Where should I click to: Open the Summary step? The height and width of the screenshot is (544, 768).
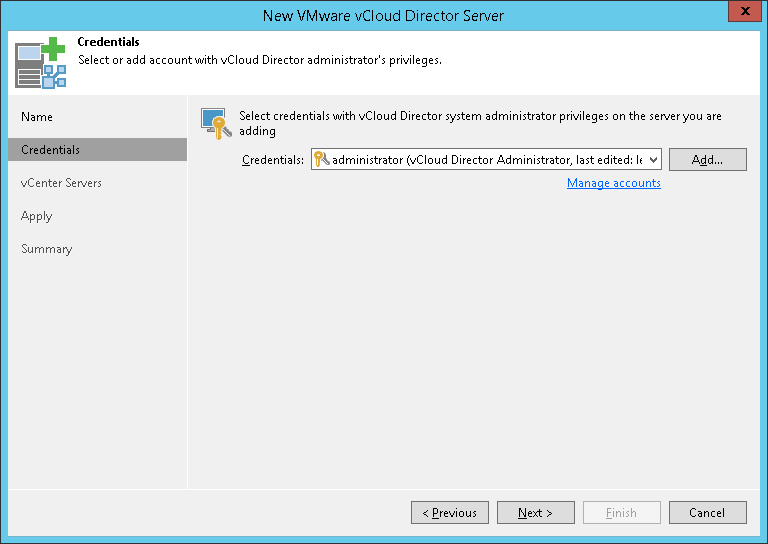(x=46, y=249)
